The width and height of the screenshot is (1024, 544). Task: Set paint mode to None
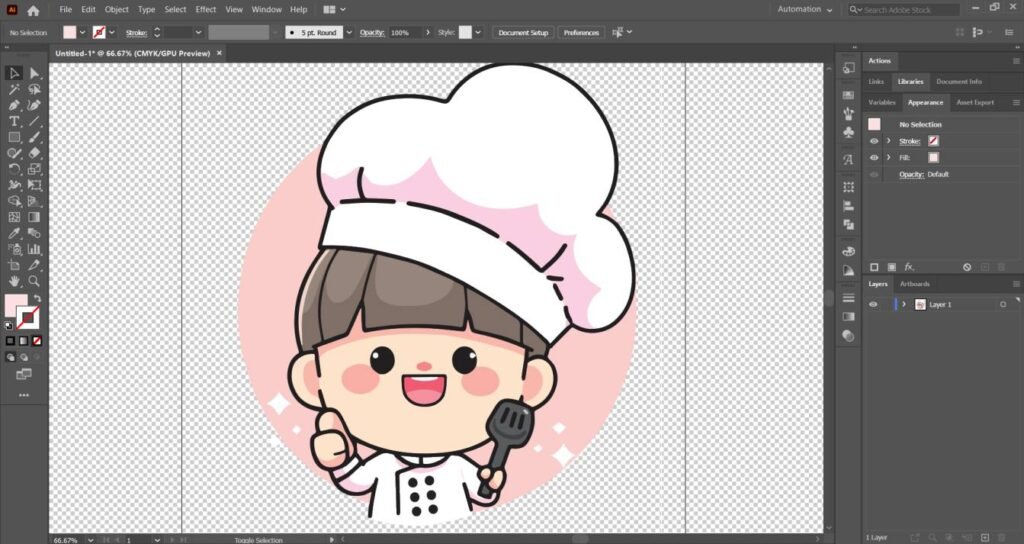(37, 341)
